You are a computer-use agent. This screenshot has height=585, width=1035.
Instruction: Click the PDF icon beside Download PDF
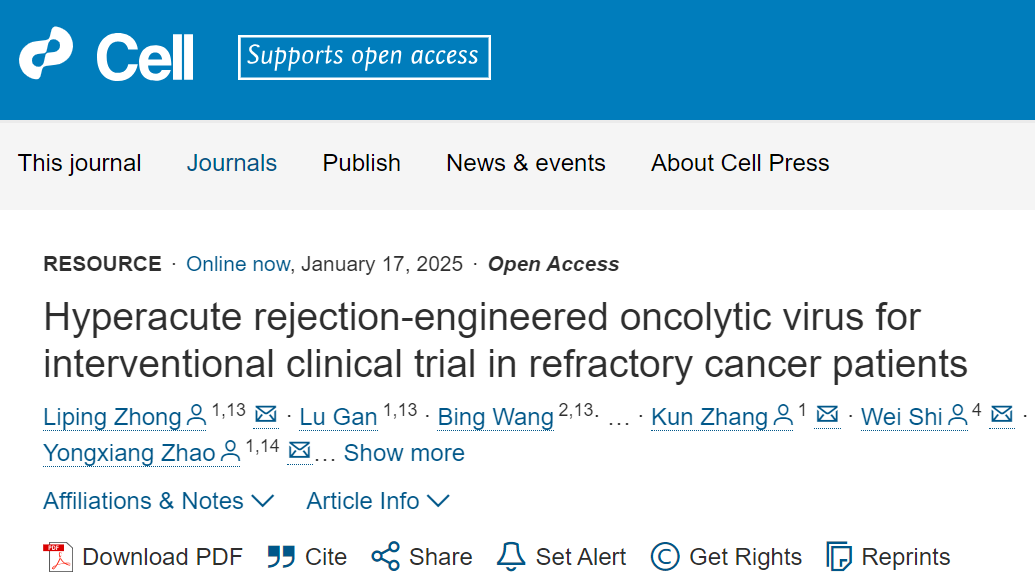(x=58, y=557)
